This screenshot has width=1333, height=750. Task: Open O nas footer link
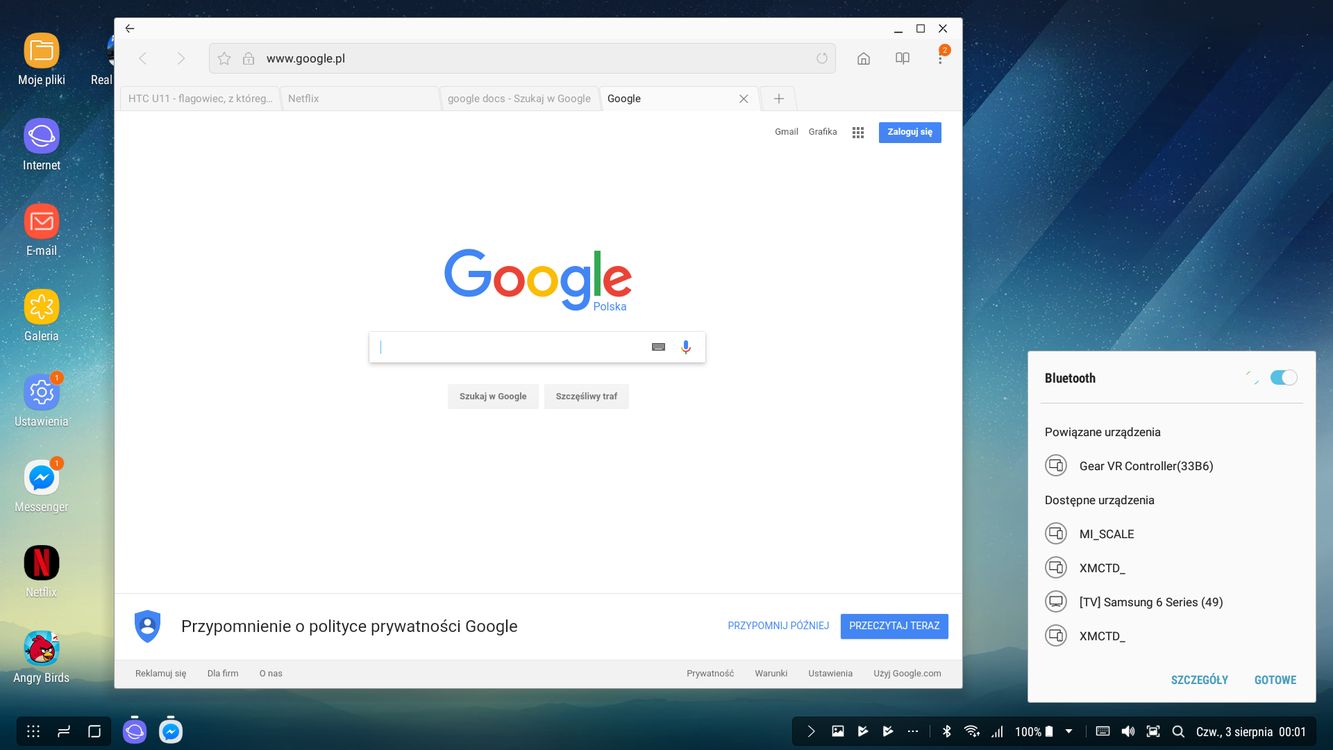pyautogui.click(x=271, y=674)
